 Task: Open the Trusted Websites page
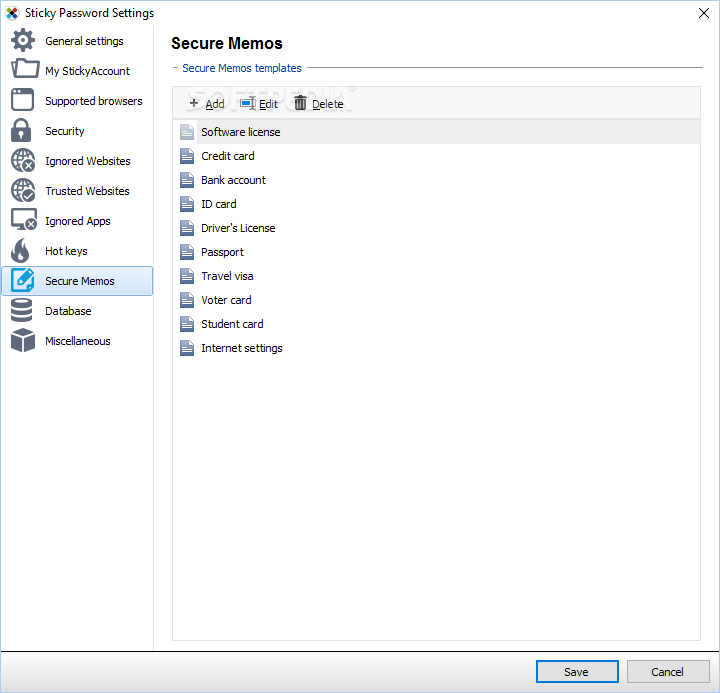click(x=77, y=191)
